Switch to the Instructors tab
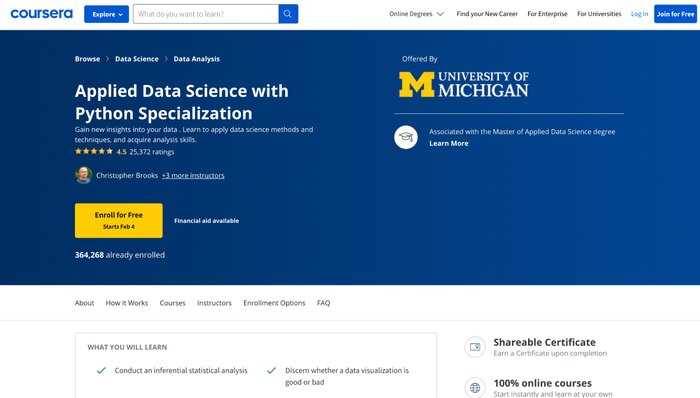 click(x=214, y=303)
